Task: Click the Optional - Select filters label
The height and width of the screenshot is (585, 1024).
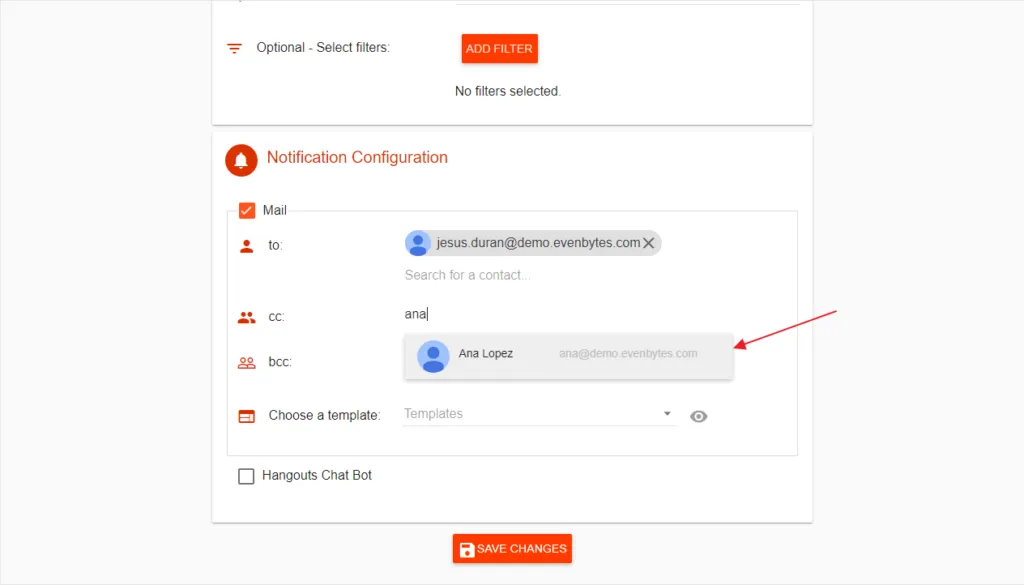Action: point(323,48)
